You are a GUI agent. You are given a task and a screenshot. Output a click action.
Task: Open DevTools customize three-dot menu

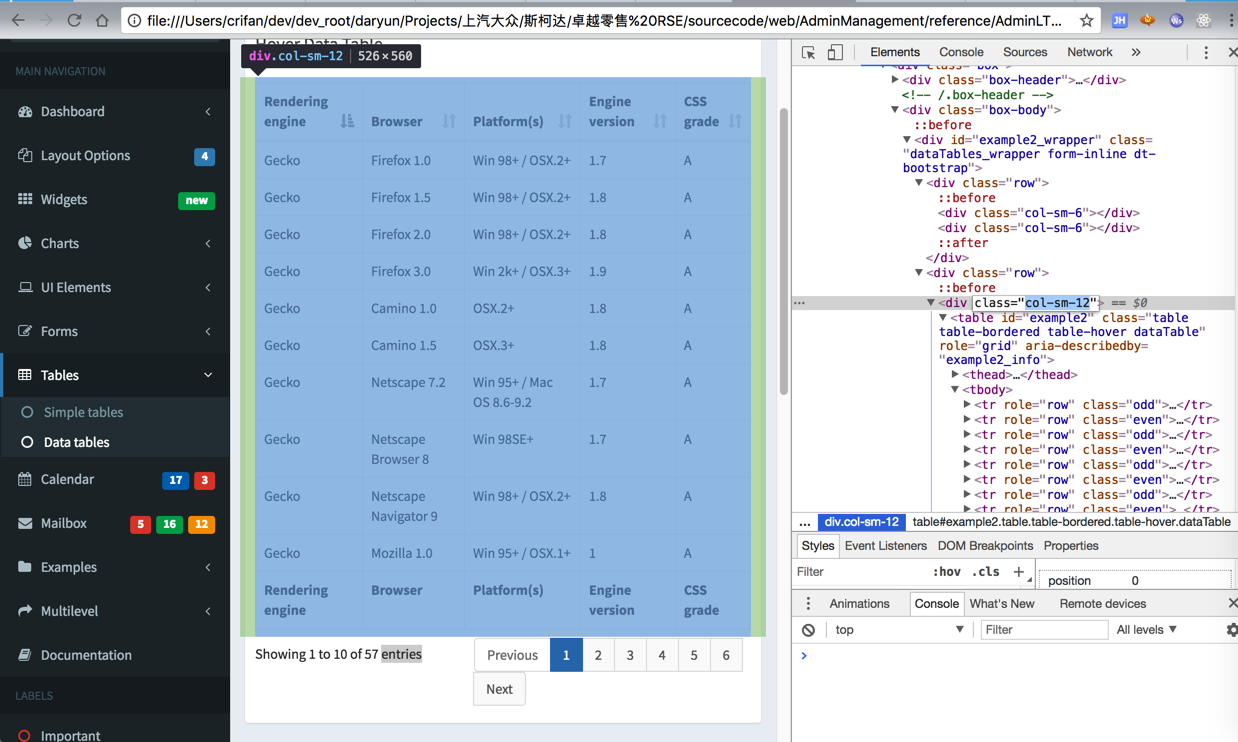pyautogui.click(x=1205, y=53)
